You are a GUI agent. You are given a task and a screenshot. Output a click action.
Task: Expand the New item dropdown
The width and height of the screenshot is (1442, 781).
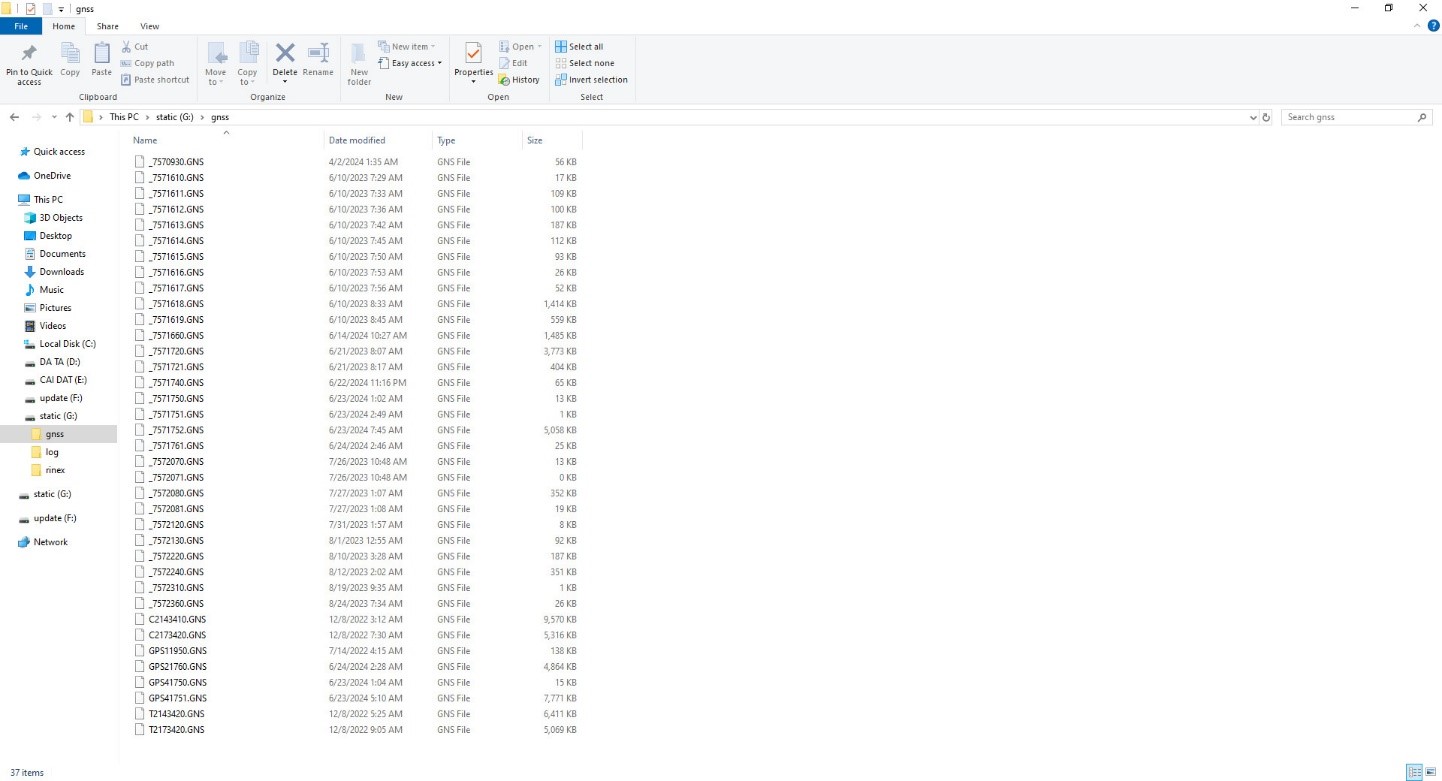409,46
